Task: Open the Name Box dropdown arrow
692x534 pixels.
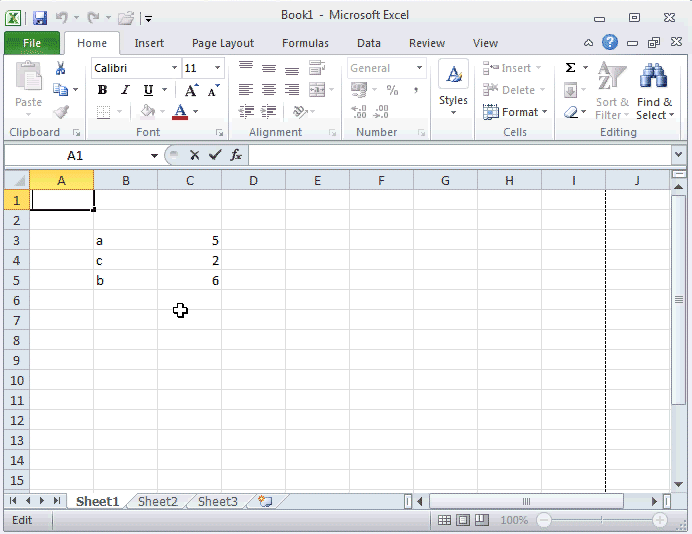Action: click(154, 155)
